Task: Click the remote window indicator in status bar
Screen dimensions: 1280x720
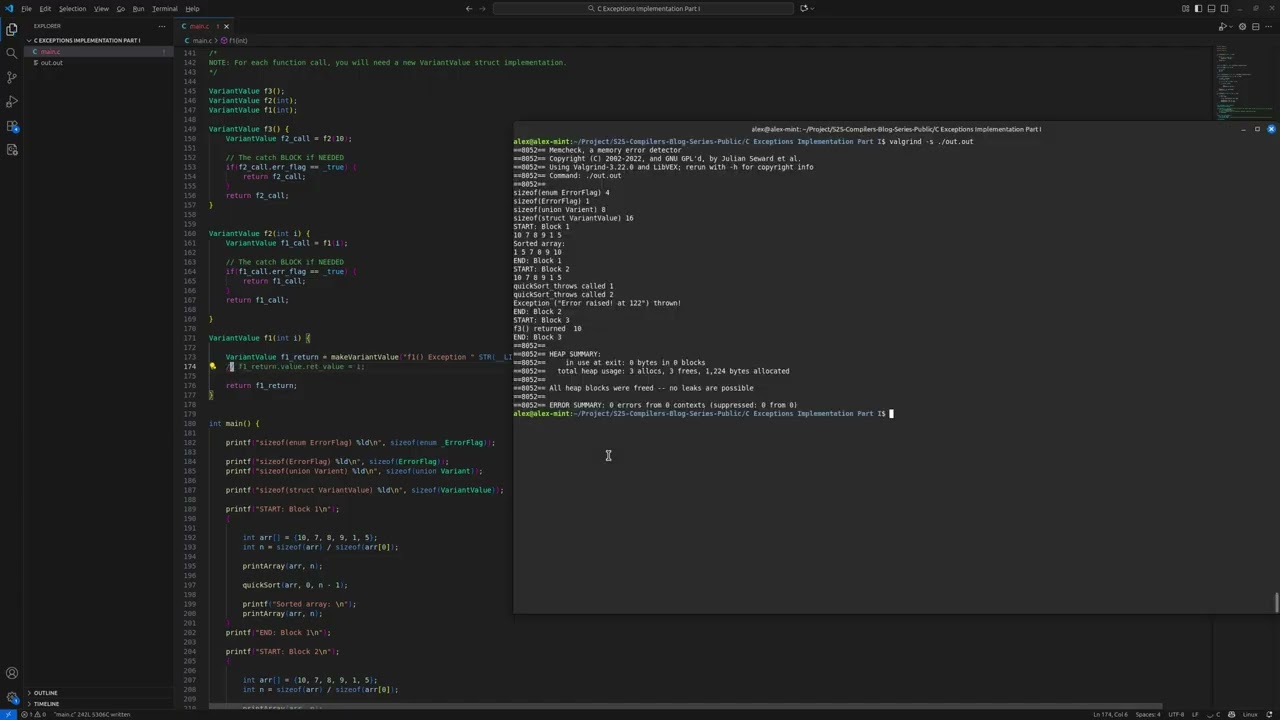Action: [x=8, y=714]
